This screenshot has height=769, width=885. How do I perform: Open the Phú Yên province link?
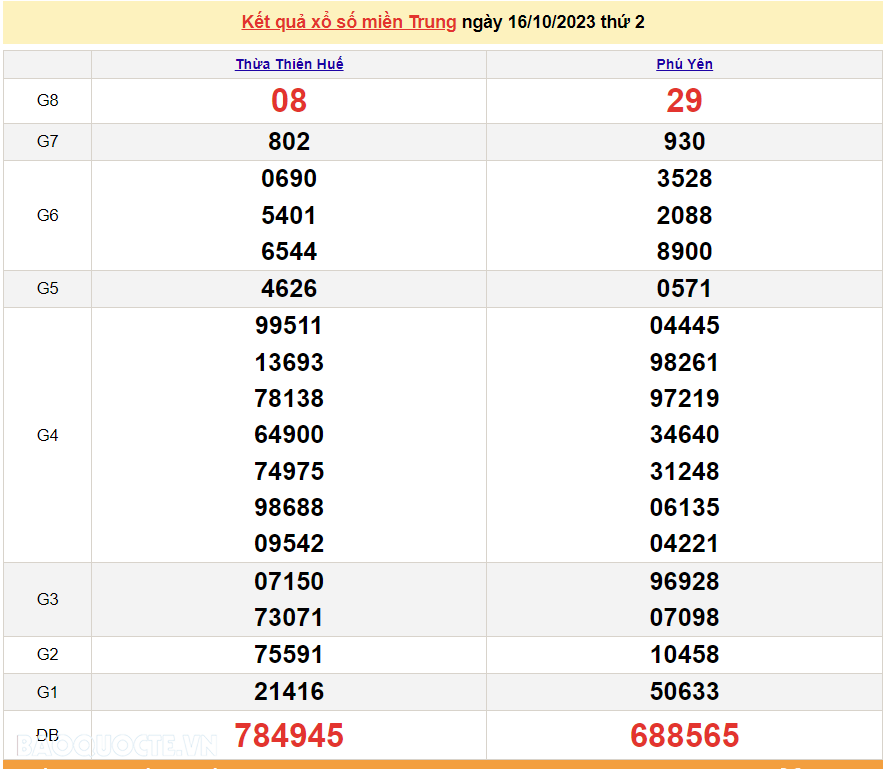click(684, 64)
